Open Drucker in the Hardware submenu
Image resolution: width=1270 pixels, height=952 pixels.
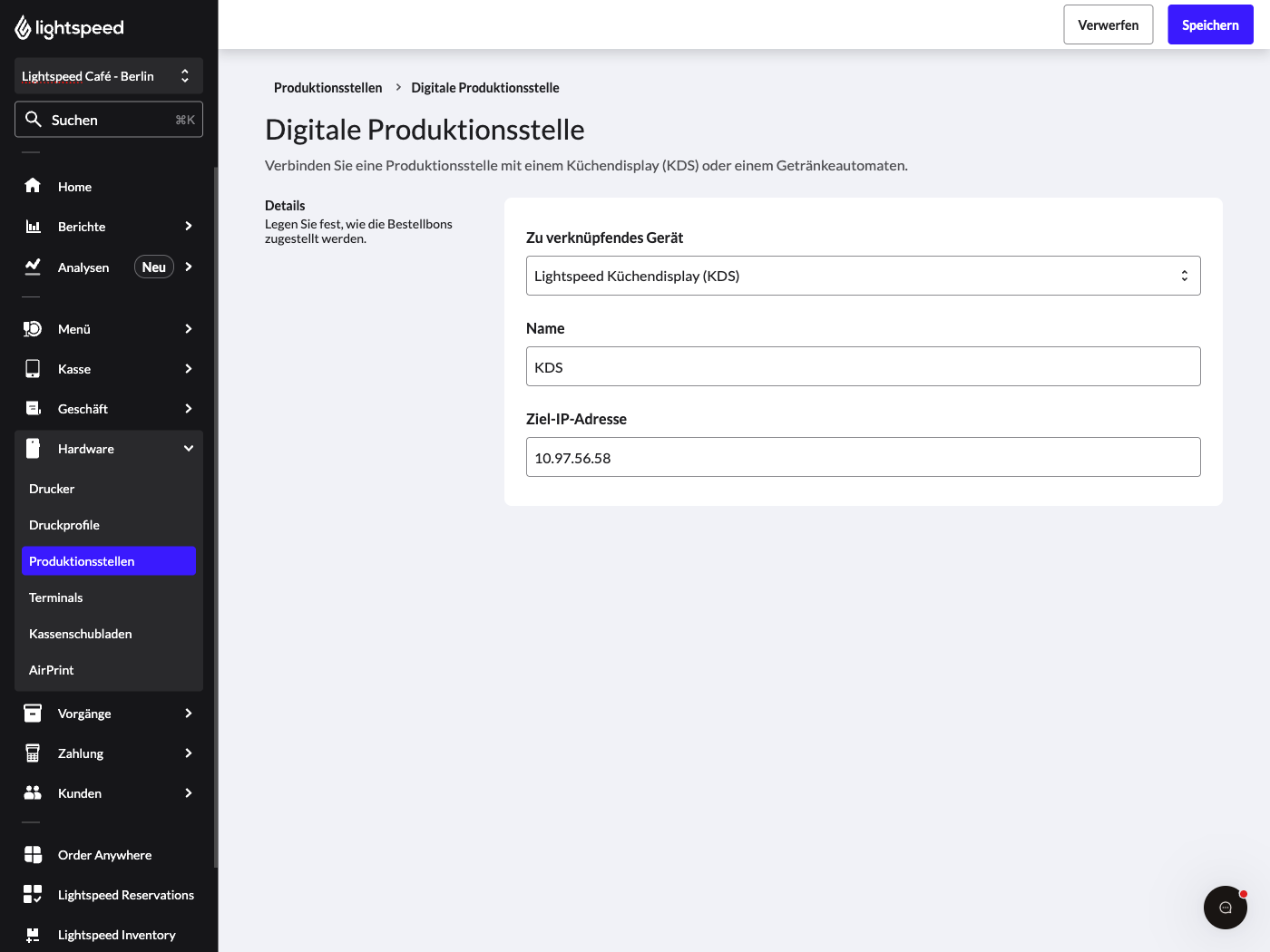tap(109, 489)
